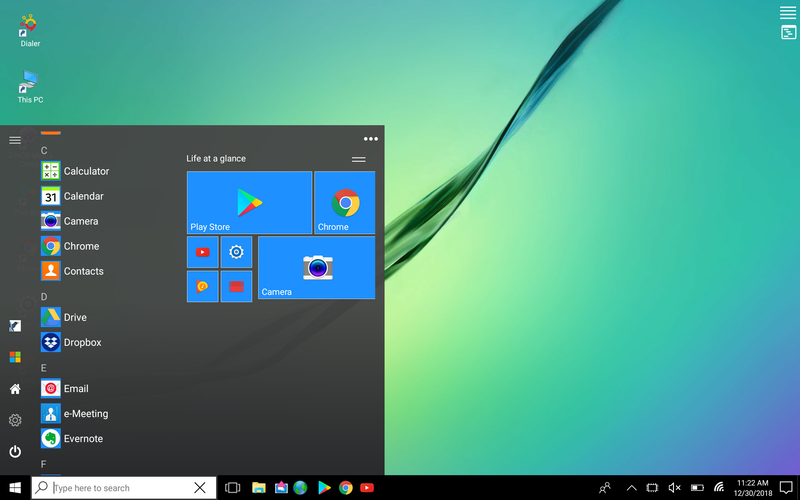The height and width of the screenshot is (500, 800).
Task: Click the power icon in the start sidebar
Action: (x=15, y=452)
